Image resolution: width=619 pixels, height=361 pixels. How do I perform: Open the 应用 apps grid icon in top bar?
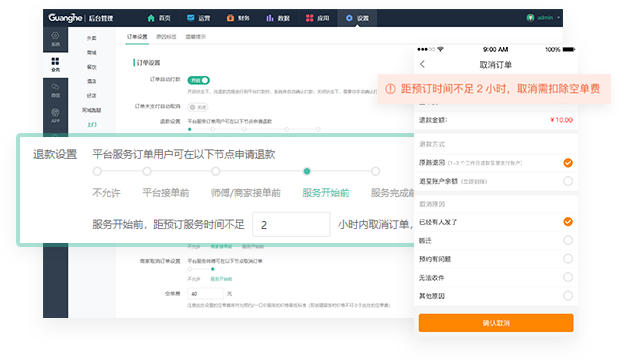point(310,18)
